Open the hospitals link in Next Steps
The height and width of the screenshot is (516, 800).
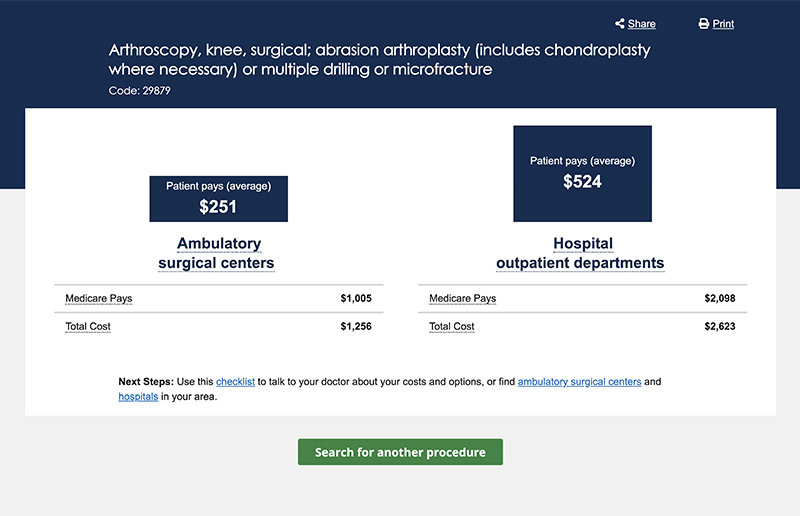[x=138, y=396]
